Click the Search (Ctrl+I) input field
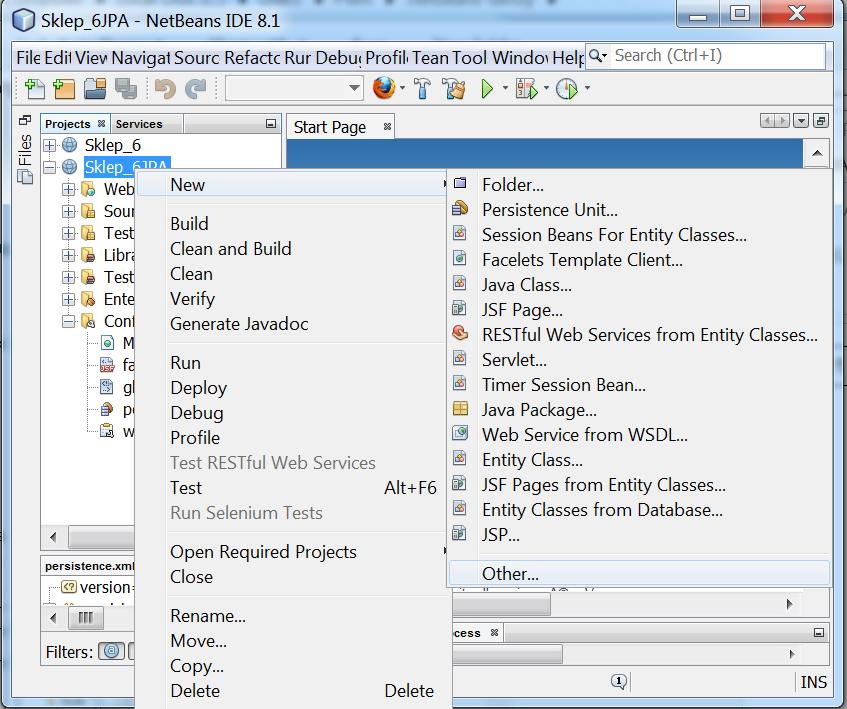Image resolution: width=847 pixels, height=709 pixels. (718, 56)
